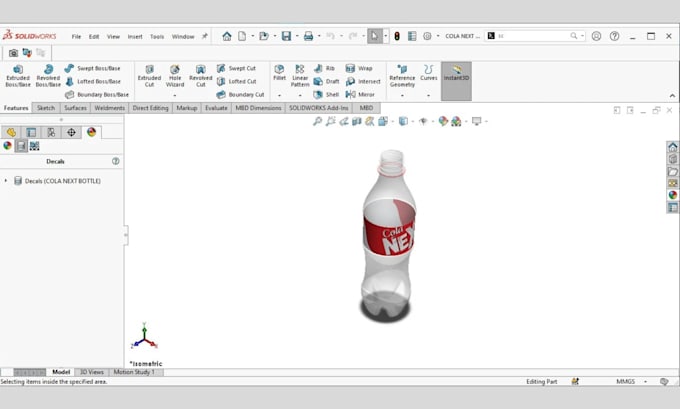View Appearances in DisplayManager
The image size is (680, 409).
[x=7, y=146]
